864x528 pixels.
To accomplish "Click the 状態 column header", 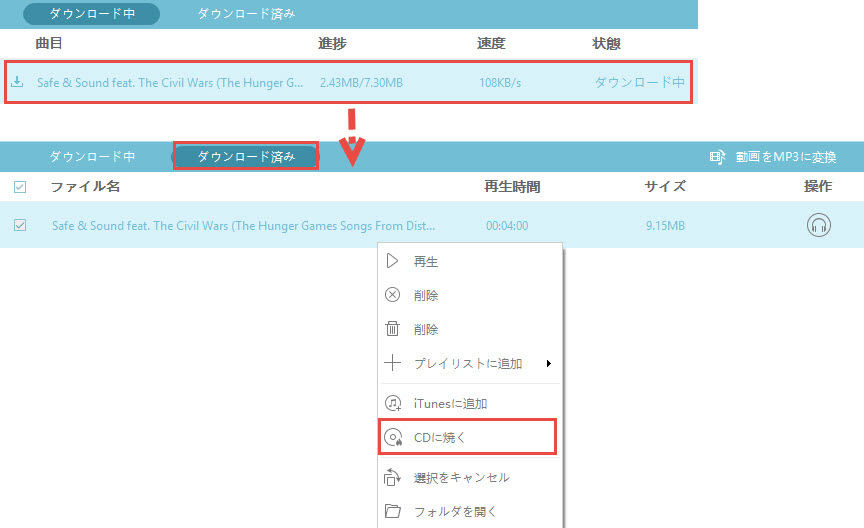I will click(606, 43).
